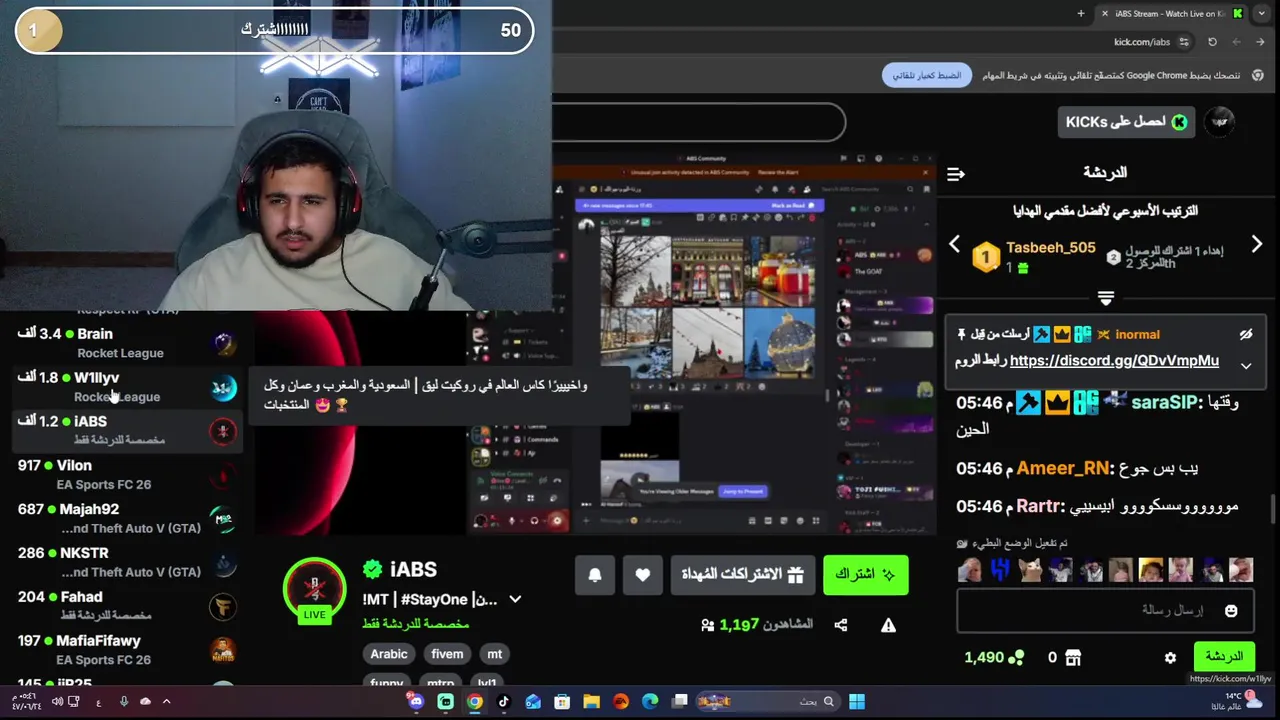Image resolution: width=1280 pixels, height=720 pixels.
Task: Open the Discord icon in taskbar
Action: tap(417, 702)
